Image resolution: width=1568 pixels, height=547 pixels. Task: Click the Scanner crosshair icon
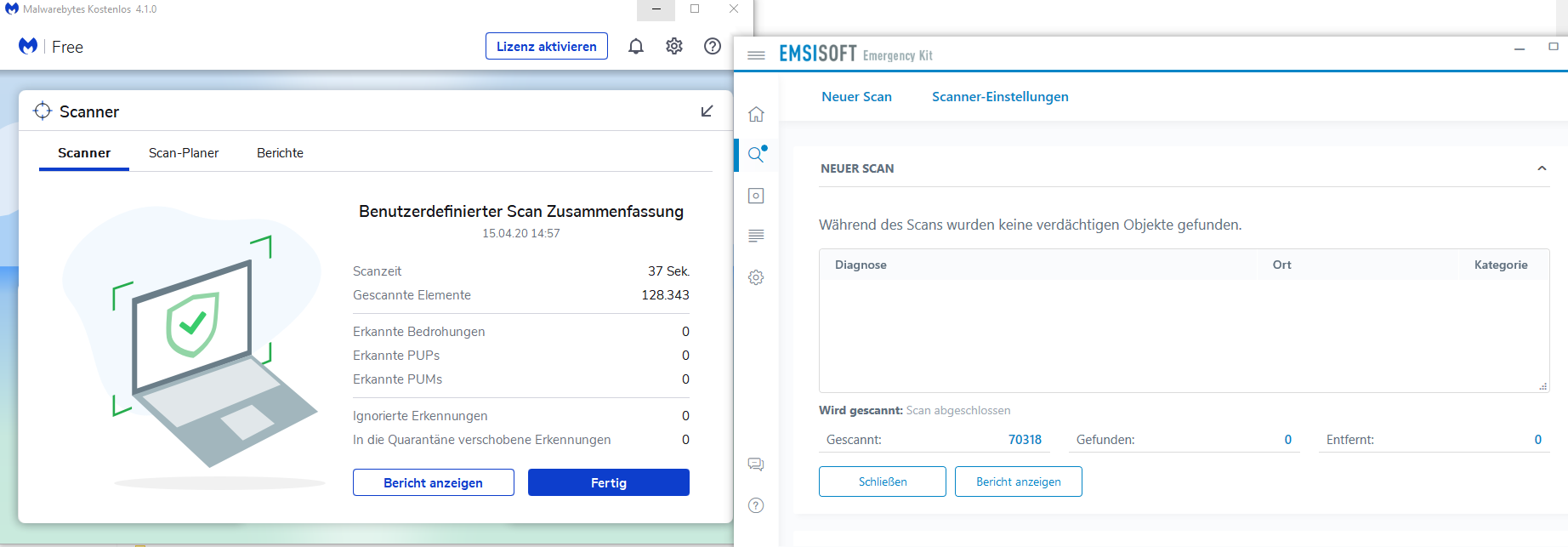(x=43, y=111)
